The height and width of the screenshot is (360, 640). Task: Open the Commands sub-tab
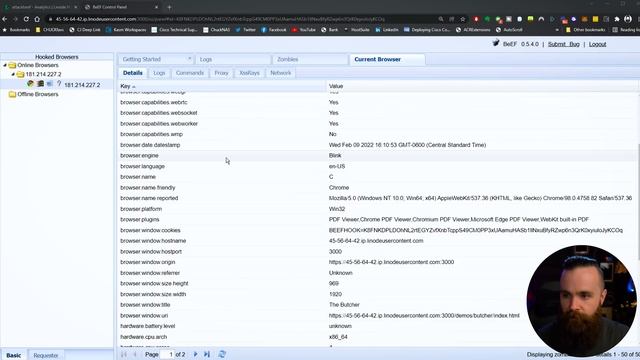(190, 73)
